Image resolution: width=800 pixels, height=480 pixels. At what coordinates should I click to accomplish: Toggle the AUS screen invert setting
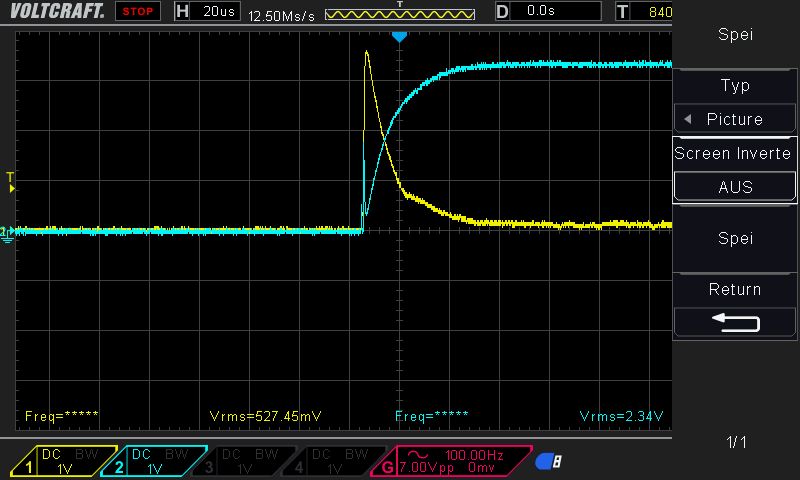pos(735,187)
